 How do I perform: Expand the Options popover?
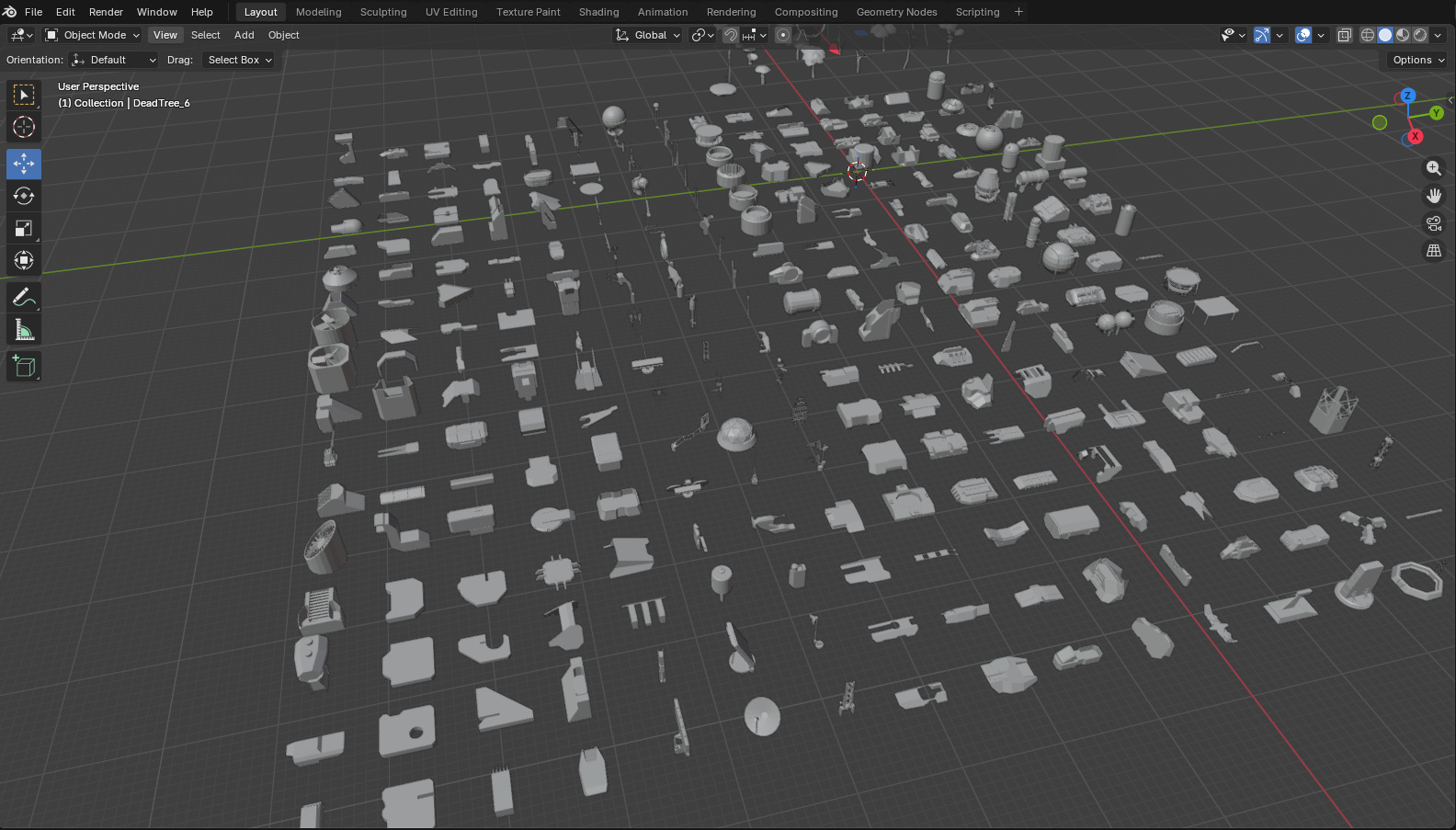click(1418, 60)
